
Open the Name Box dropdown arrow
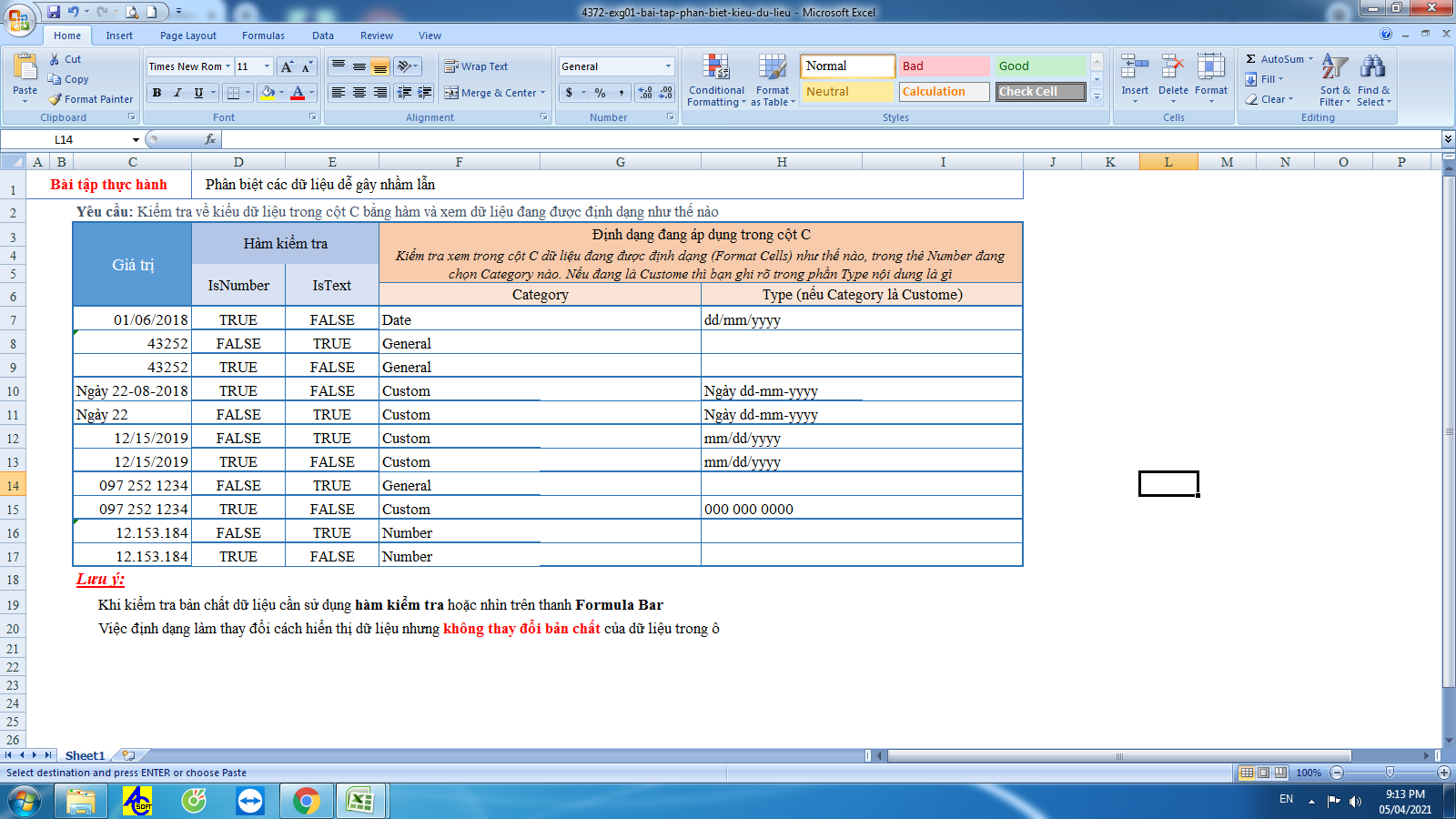(x=136, y=139)
